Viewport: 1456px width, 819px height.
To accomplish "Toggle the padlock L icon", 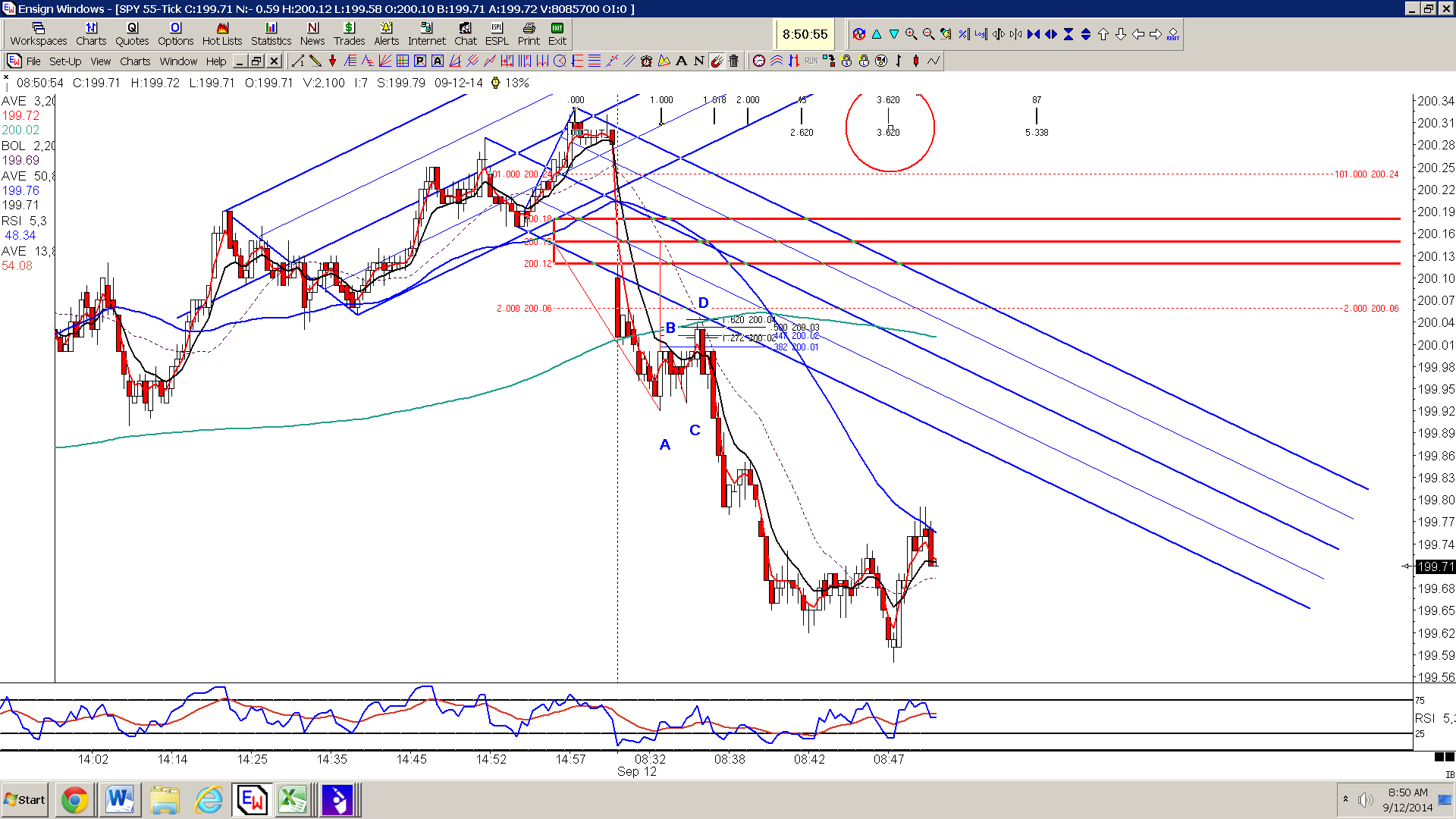I will pos(864,61).
